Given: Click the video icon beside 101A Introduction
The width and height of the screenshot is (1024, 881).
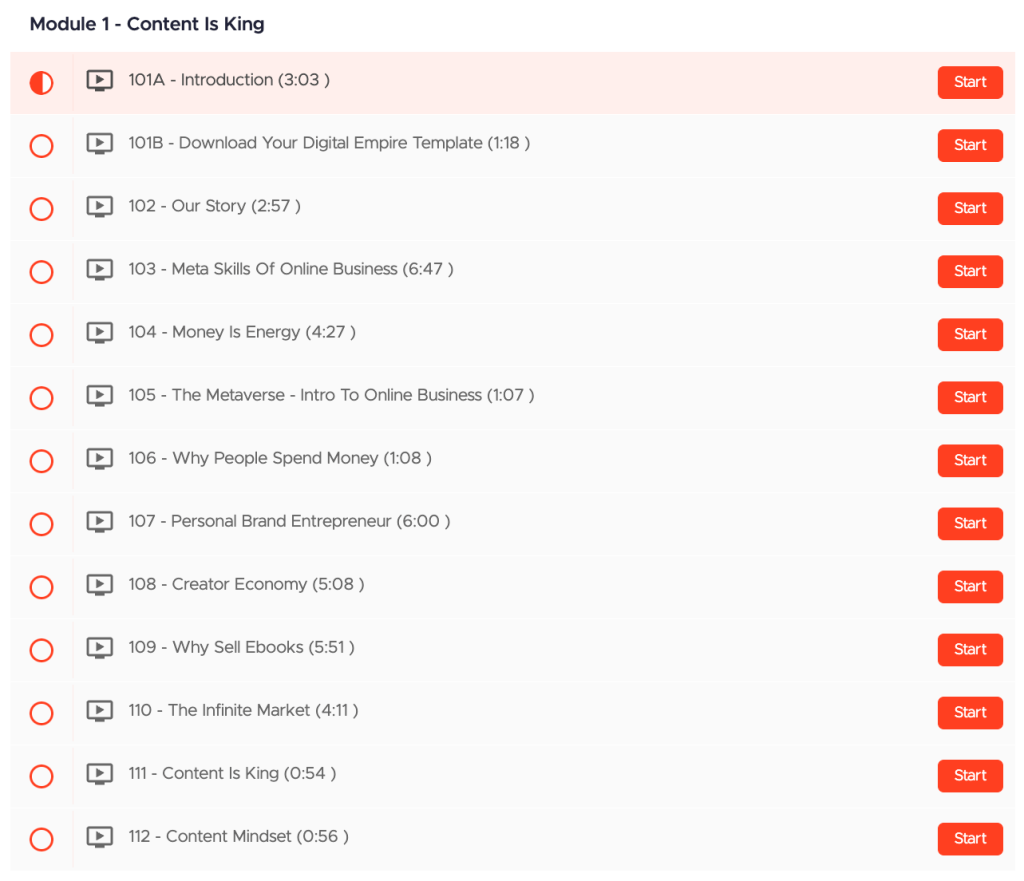Looking at the screenshot, I should (99, 81).
